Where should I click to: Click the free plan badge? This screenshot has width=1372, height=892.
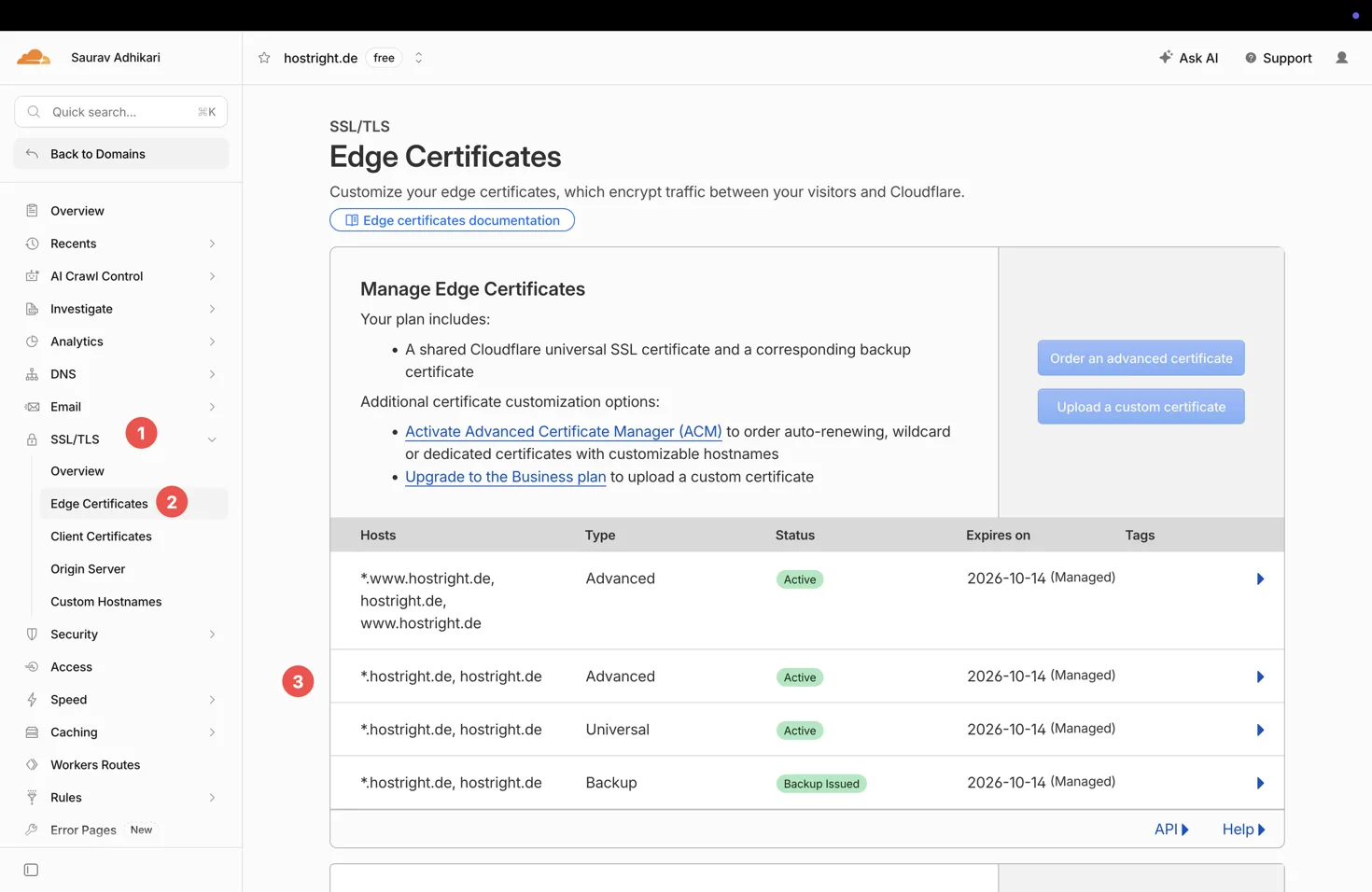point(384,58)
